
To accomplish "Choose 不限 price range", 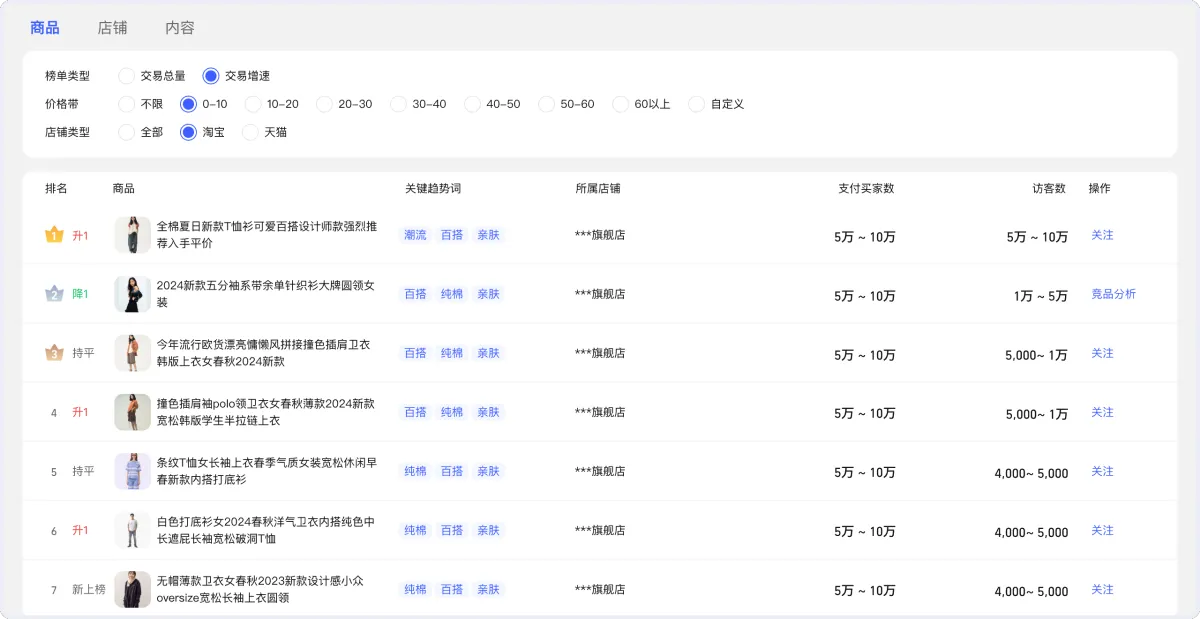I will click(126, 104).
